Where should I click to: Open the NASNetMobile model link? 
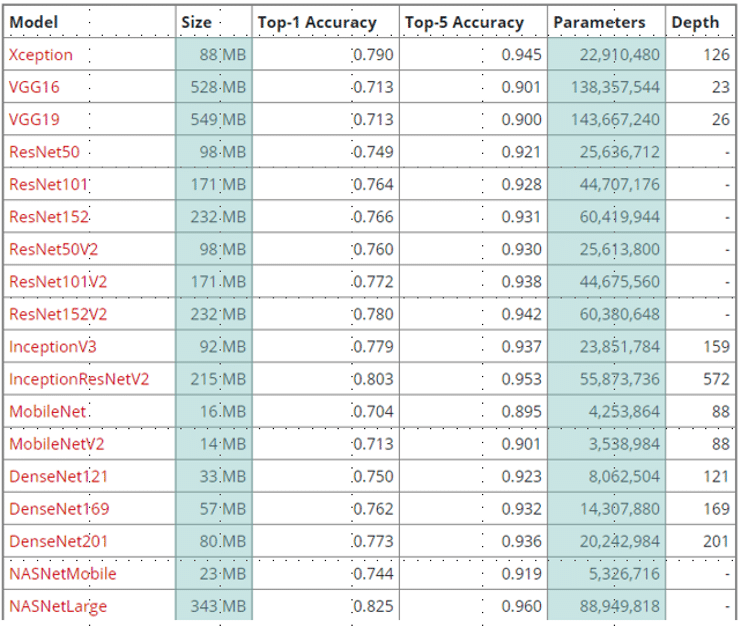point(62,574)
